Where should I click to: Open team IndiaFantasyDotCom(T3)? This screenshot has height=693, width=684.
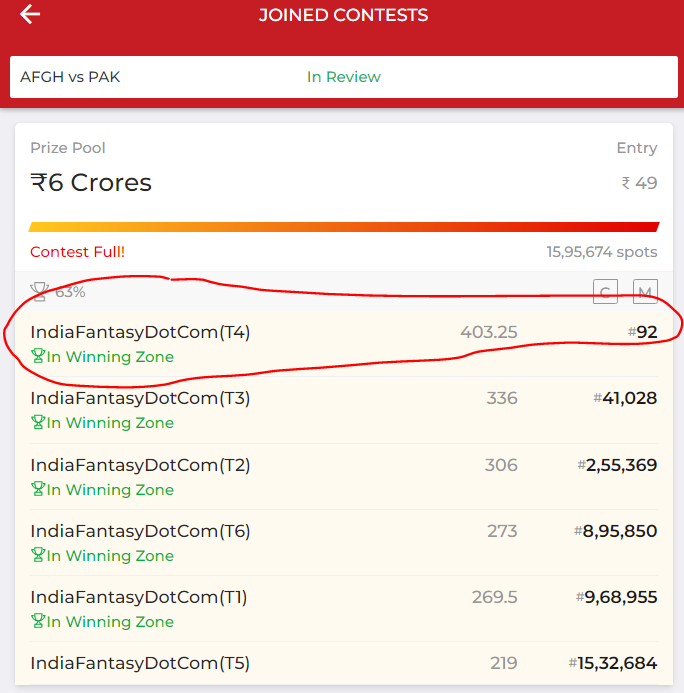[x=140, y=398]
